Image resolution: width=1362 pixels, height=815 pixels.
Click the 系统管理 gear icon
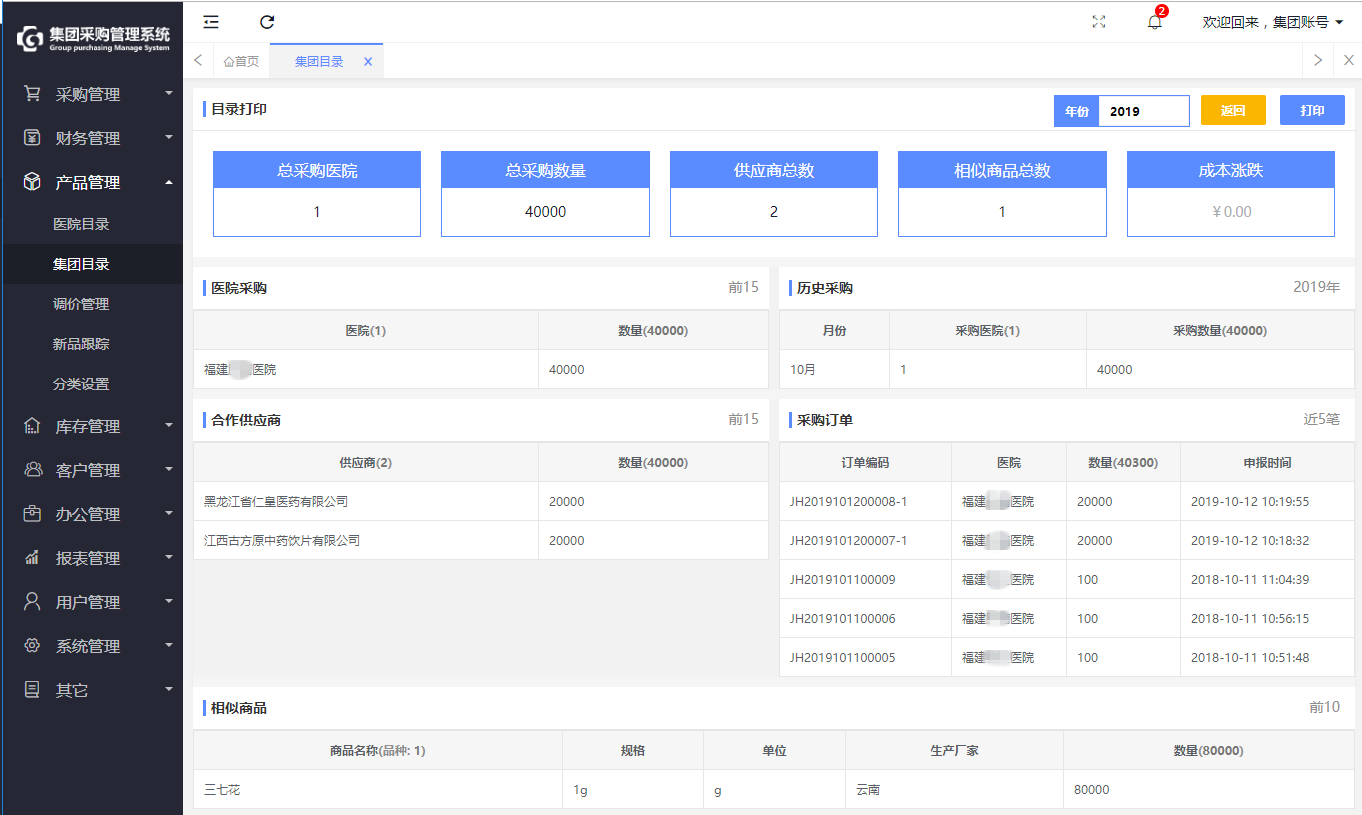pyautogui.click(x=32, y=646)
